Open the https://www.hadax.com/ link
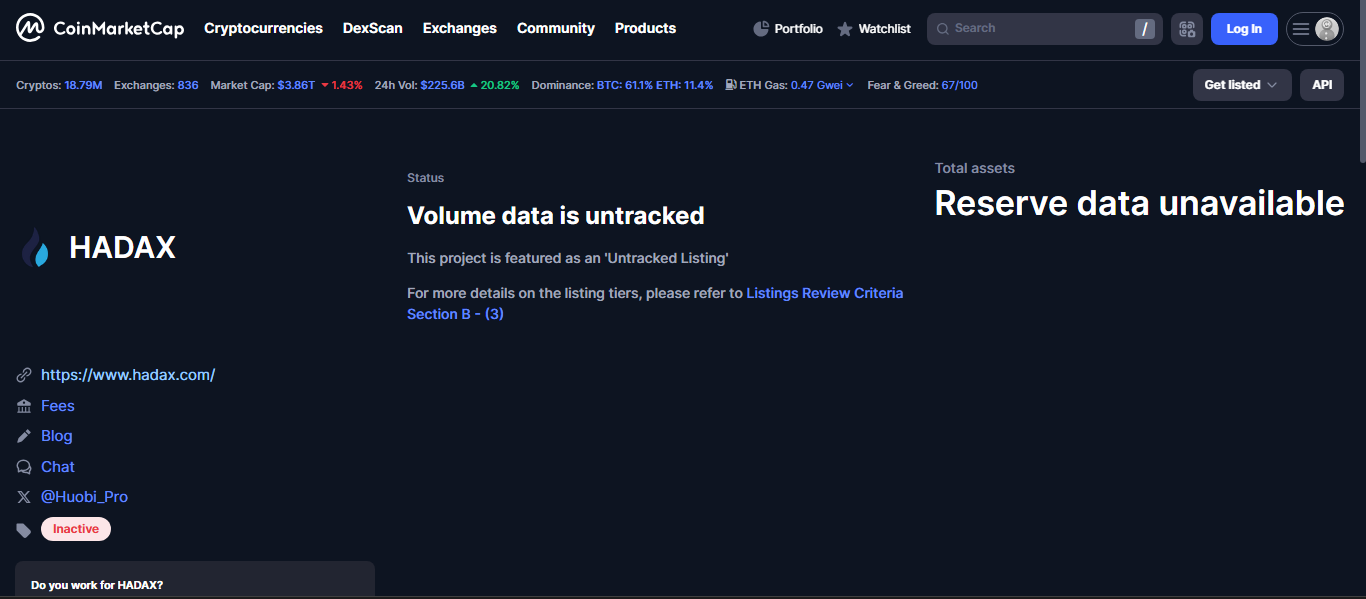The height and width of the screenshot is (599, 1366). pyautogui.click(x=128, y=375)
